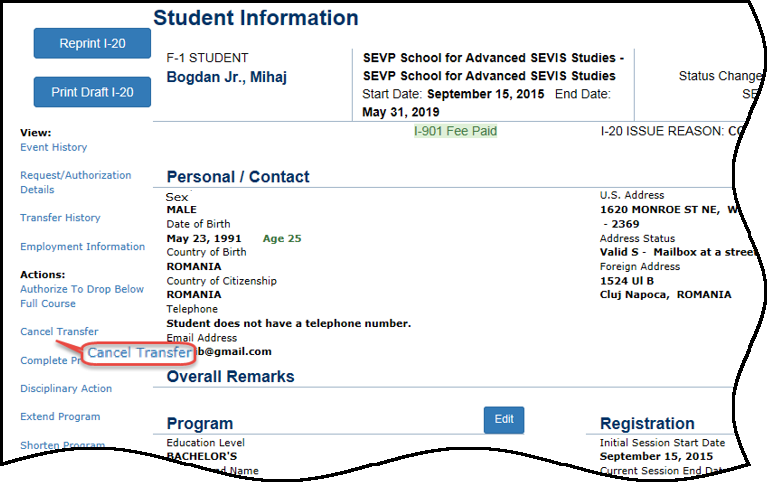View the Transfer History link
The width and height of the screenshot is (770, 485).
(60, 217)
